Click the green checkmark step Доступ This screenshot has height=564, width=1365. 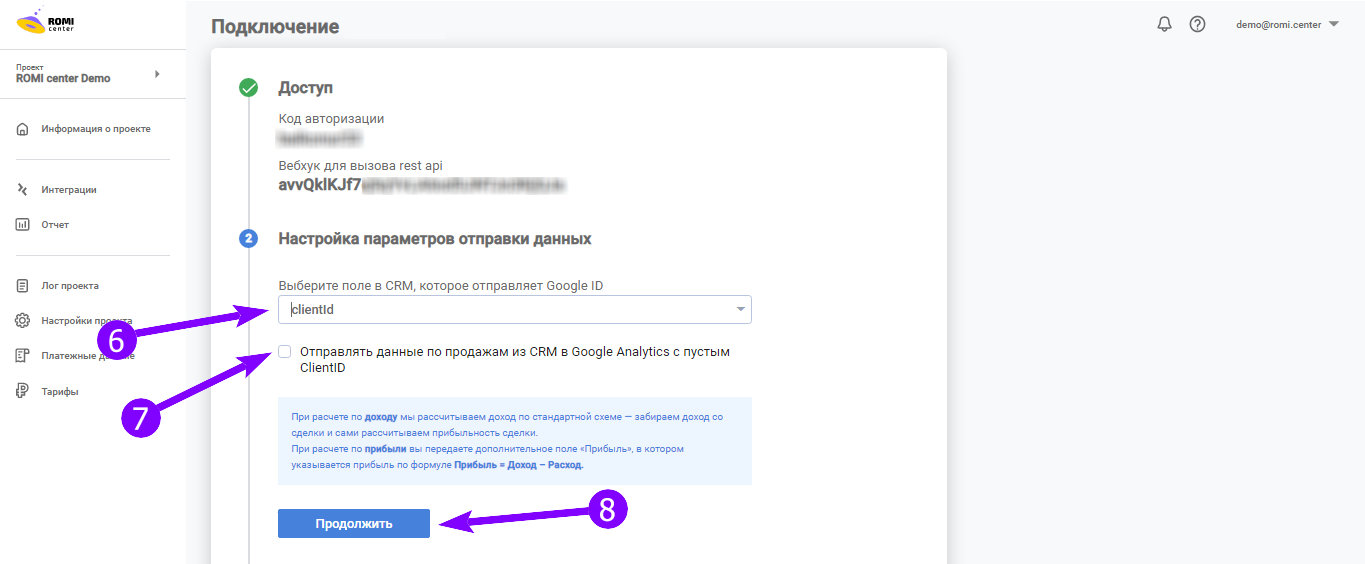coord(249,88)
